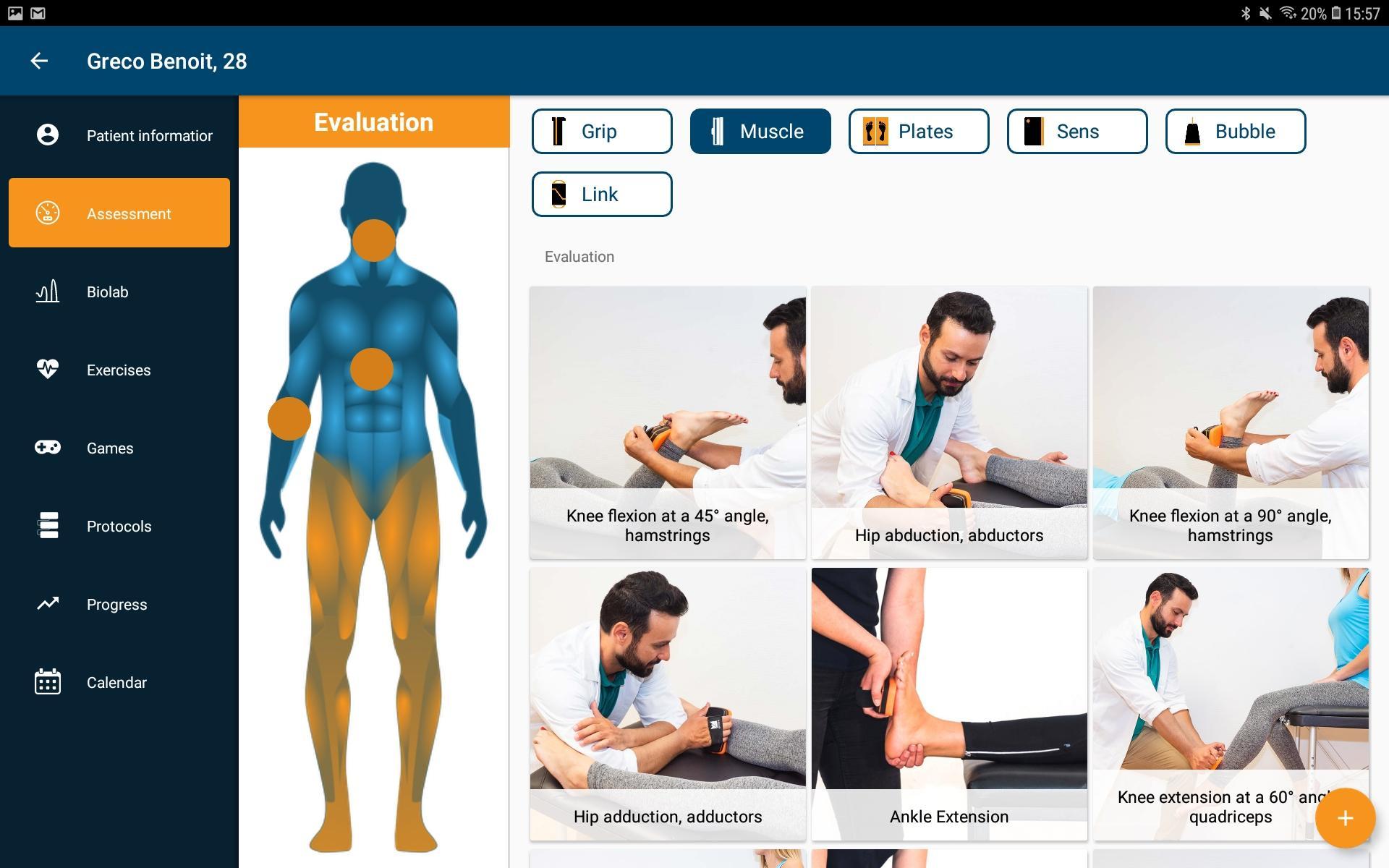The width and height of the screenshot is (1389, 868).
Task: Toggle the Games section
Action: pyautogui.click(x=119, y=448)
